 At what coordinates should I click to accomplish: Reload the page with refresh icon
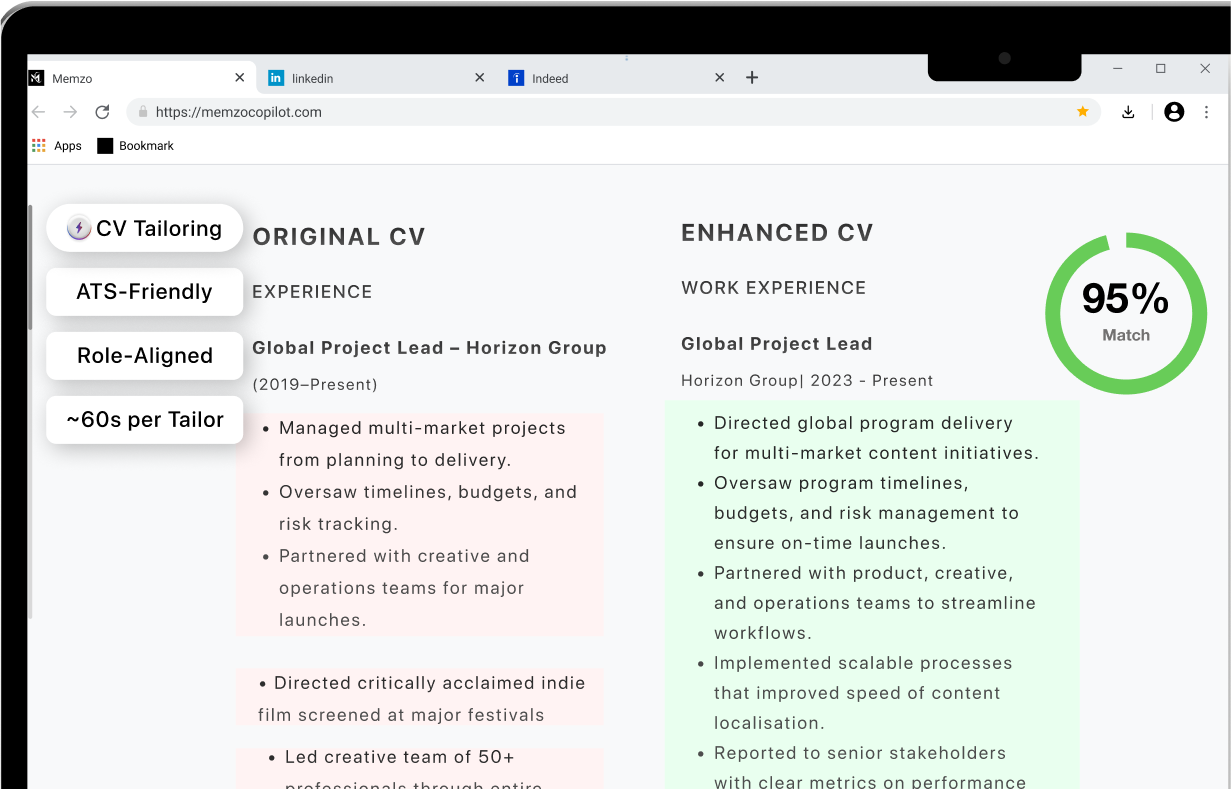(x=102, y=112)
